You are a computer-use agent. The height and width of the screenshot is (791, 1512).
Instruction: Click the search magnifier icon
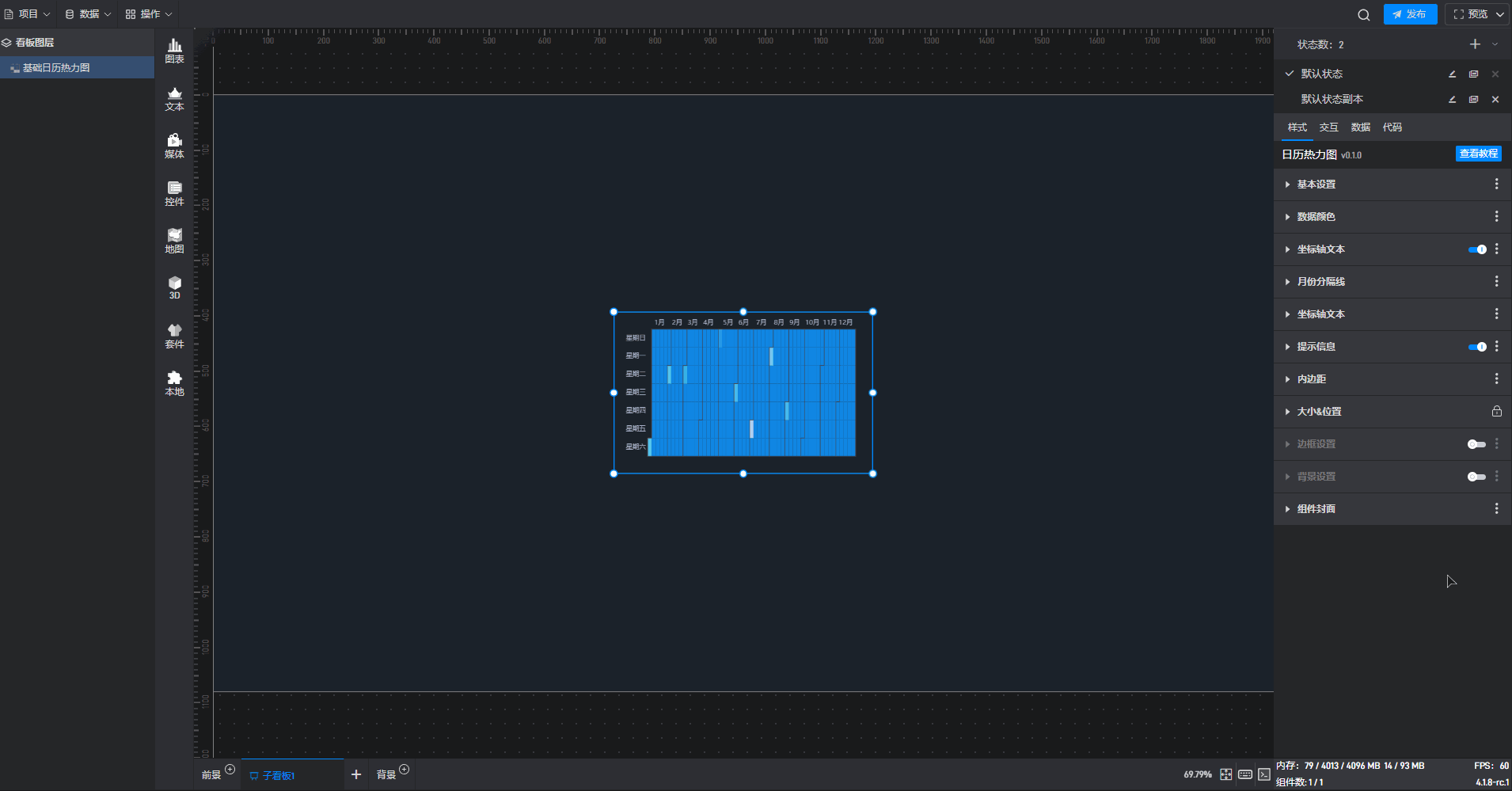pyautogui.click(x=1363, y=14)
